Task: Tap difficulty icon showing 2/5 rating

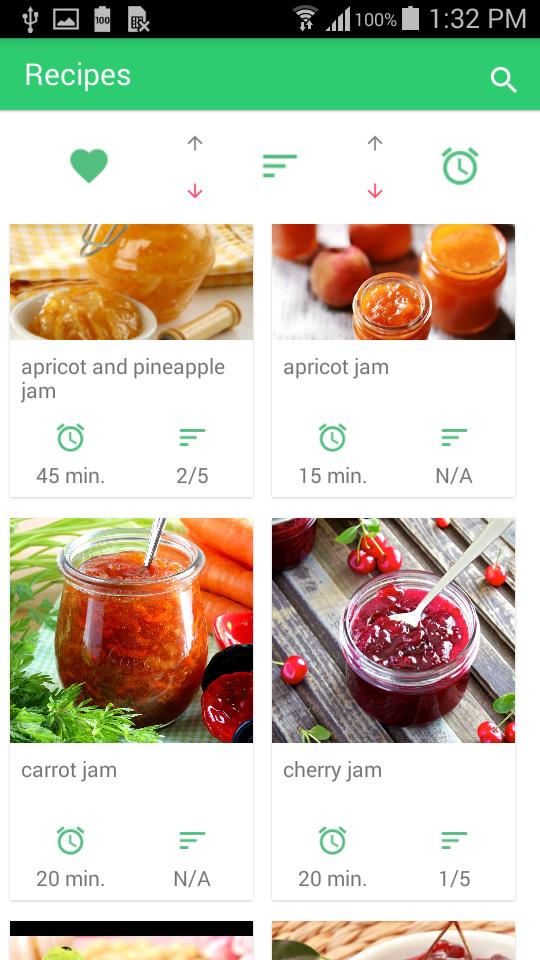Action: [192, 437]
